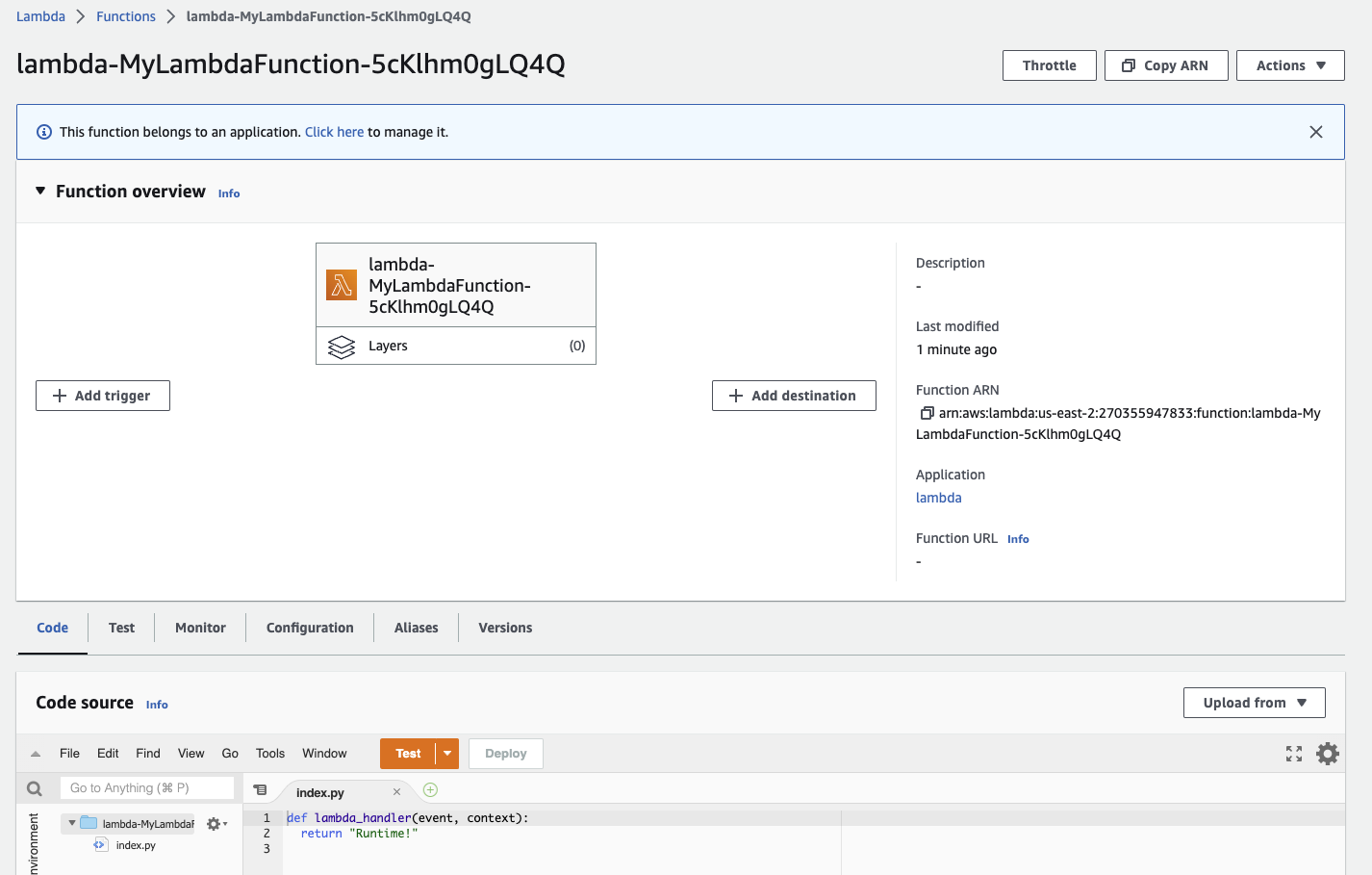Click the info circle icon in the banner
This screenshot has width=1372, height=875.
coord(44,132)
